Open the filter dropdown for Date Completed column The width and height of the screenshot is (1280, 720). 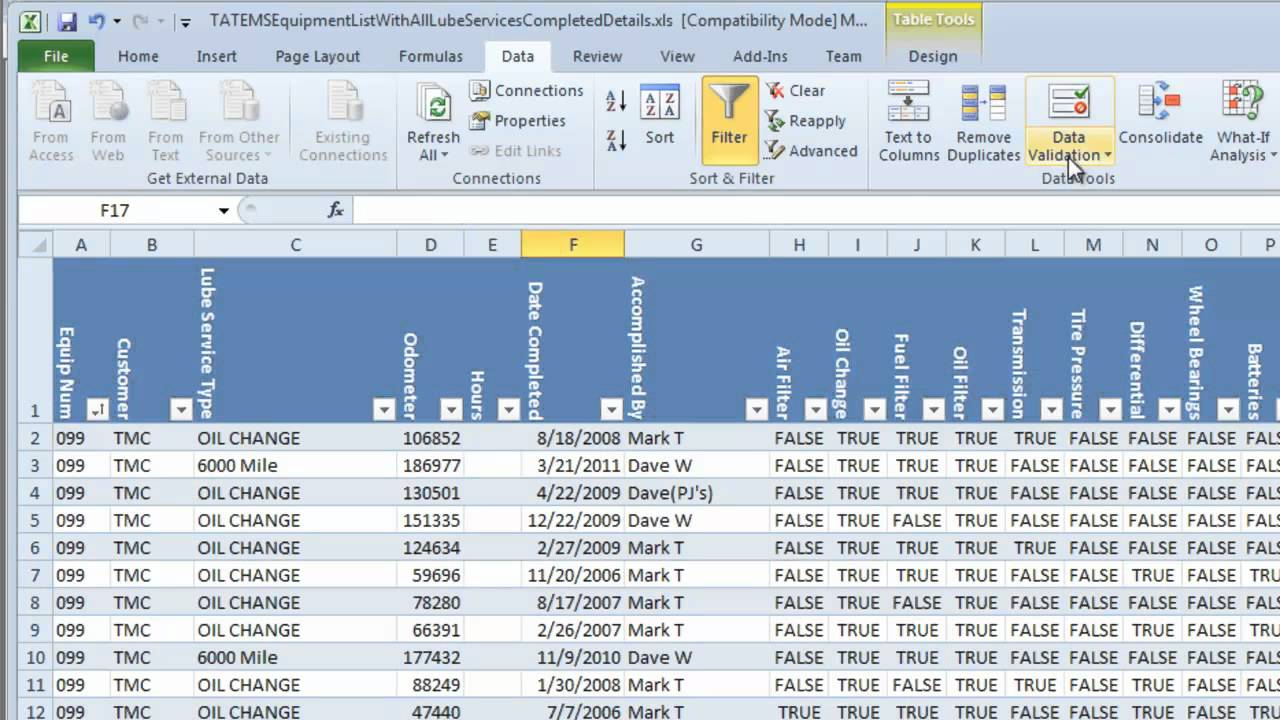pos(611,410)
